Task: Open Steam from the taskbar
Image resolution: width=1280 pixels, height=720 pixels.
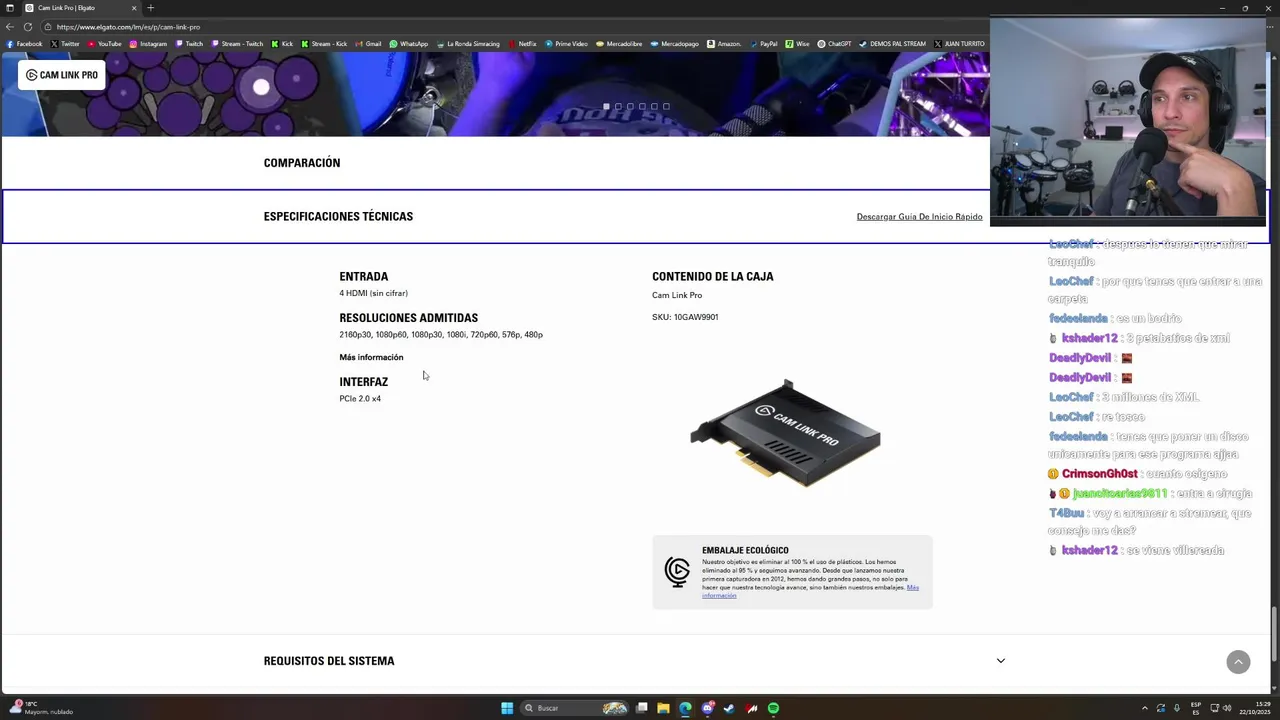Action: [729, 708]
